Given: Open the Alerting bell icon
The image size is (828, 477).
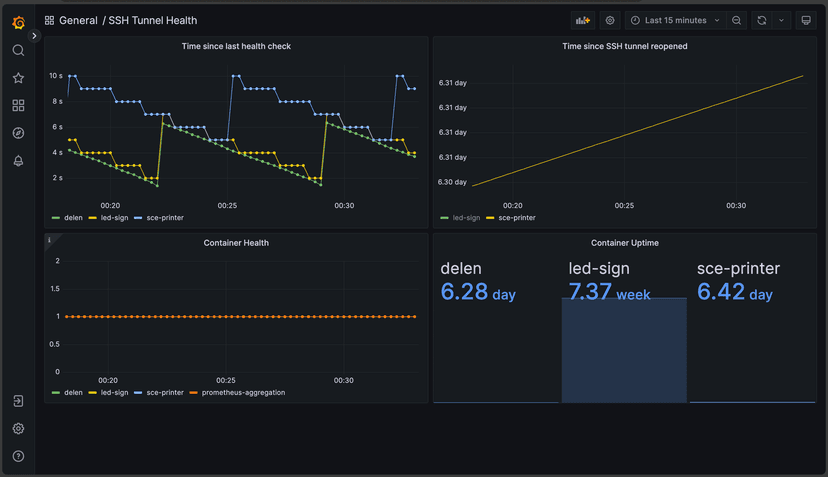Looking at the screenshot, I should point(18,161).
